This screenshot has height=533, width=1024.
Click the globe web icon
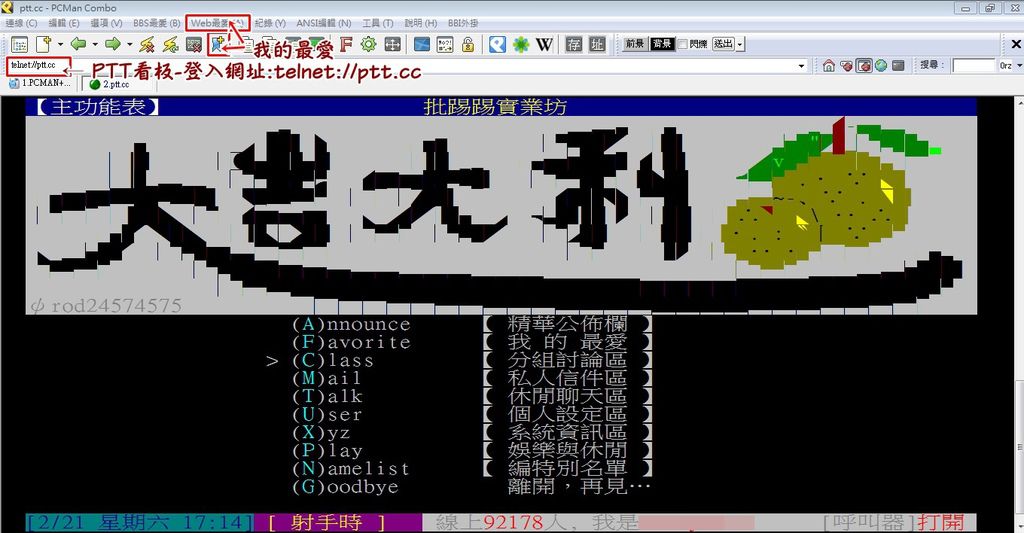(881, 65)
